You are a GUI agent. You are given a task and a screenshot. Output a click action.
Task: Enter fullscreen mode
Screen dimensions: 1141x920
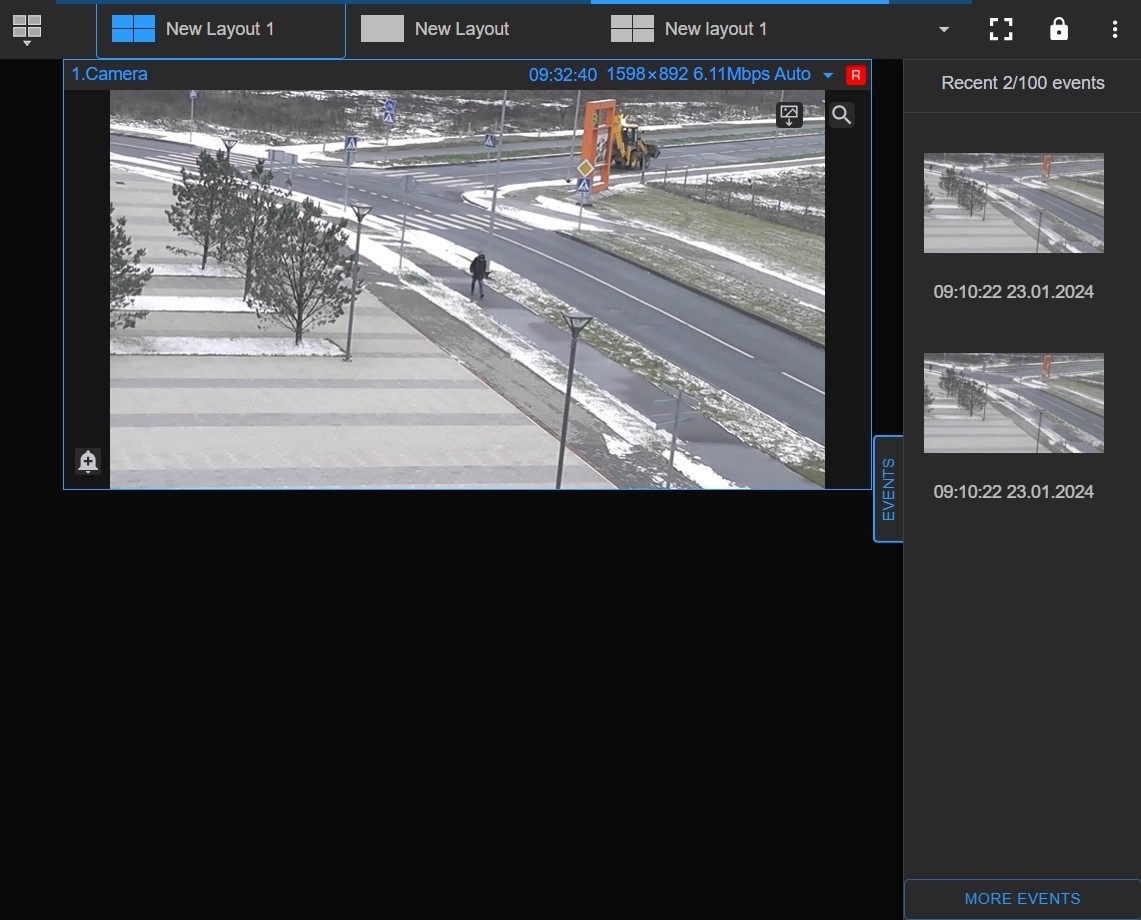1000,29
